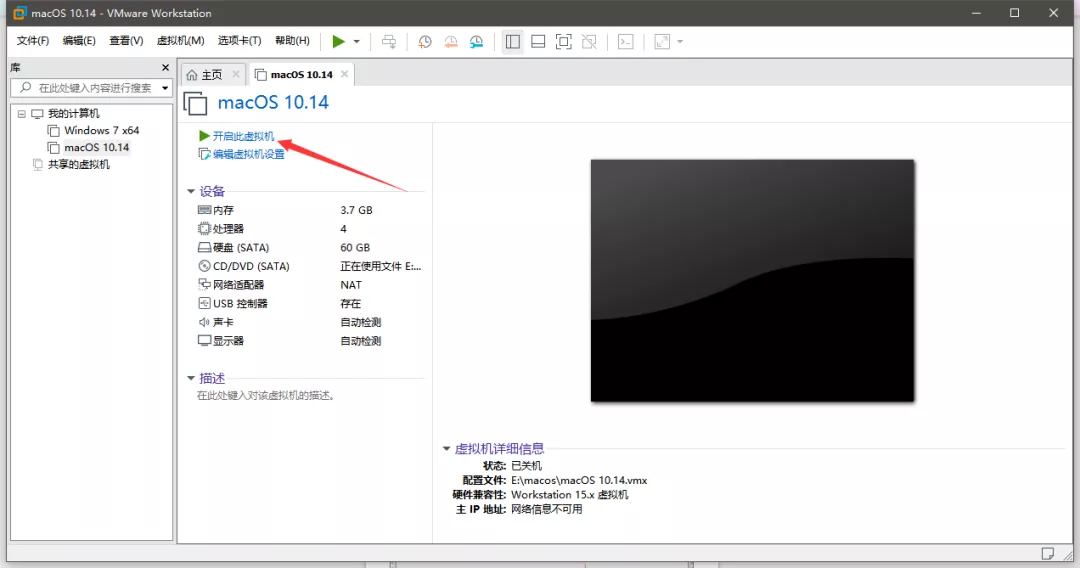
Task: Click the Revert to snapshot icon
Action: tap(450, 41)
